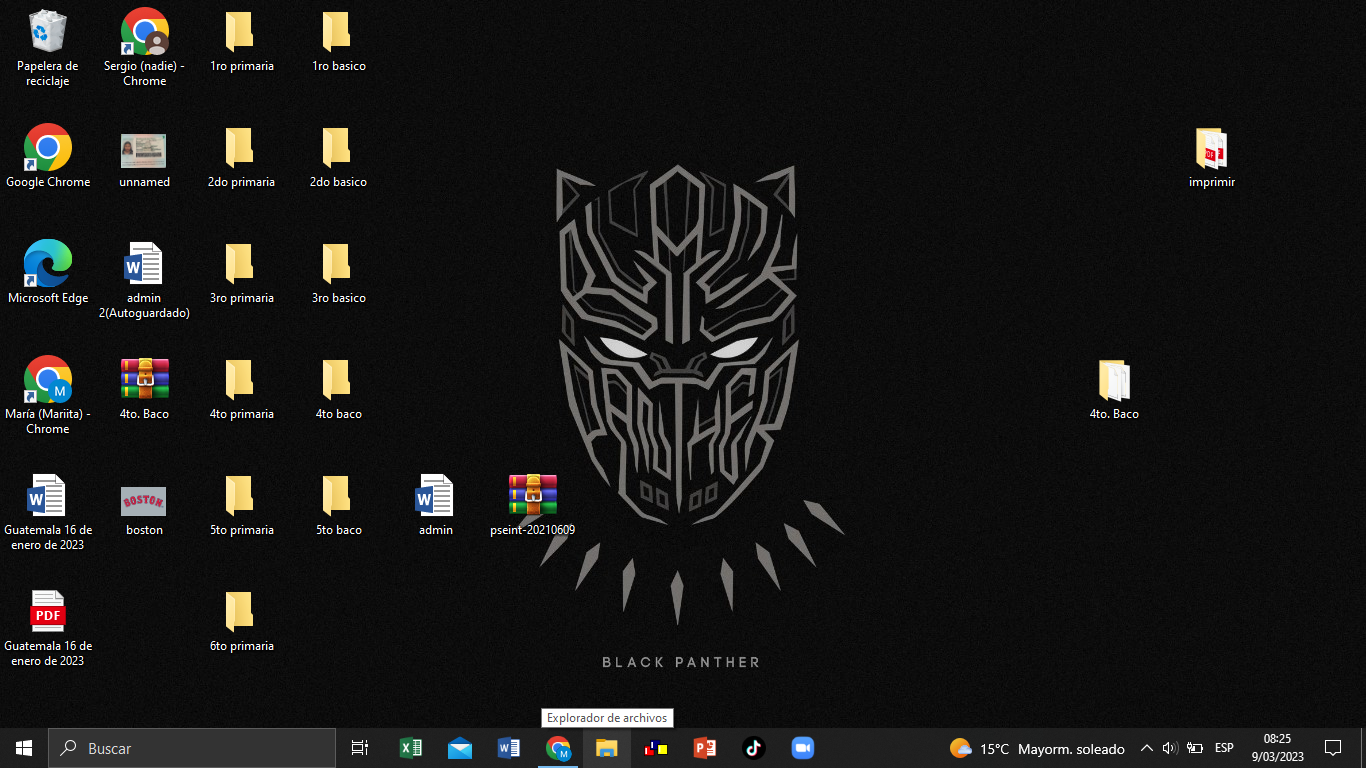The width and height of the screenshot is (1366, 768).
Task: Select Guatemala 16 de enero Word document
Action: [48, 511]
